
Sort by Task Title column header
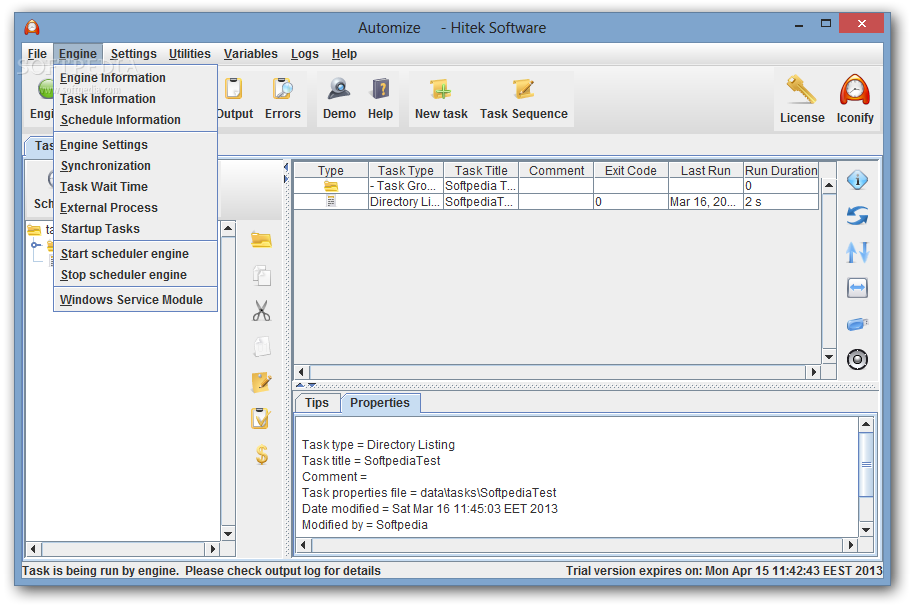(481, 170)
